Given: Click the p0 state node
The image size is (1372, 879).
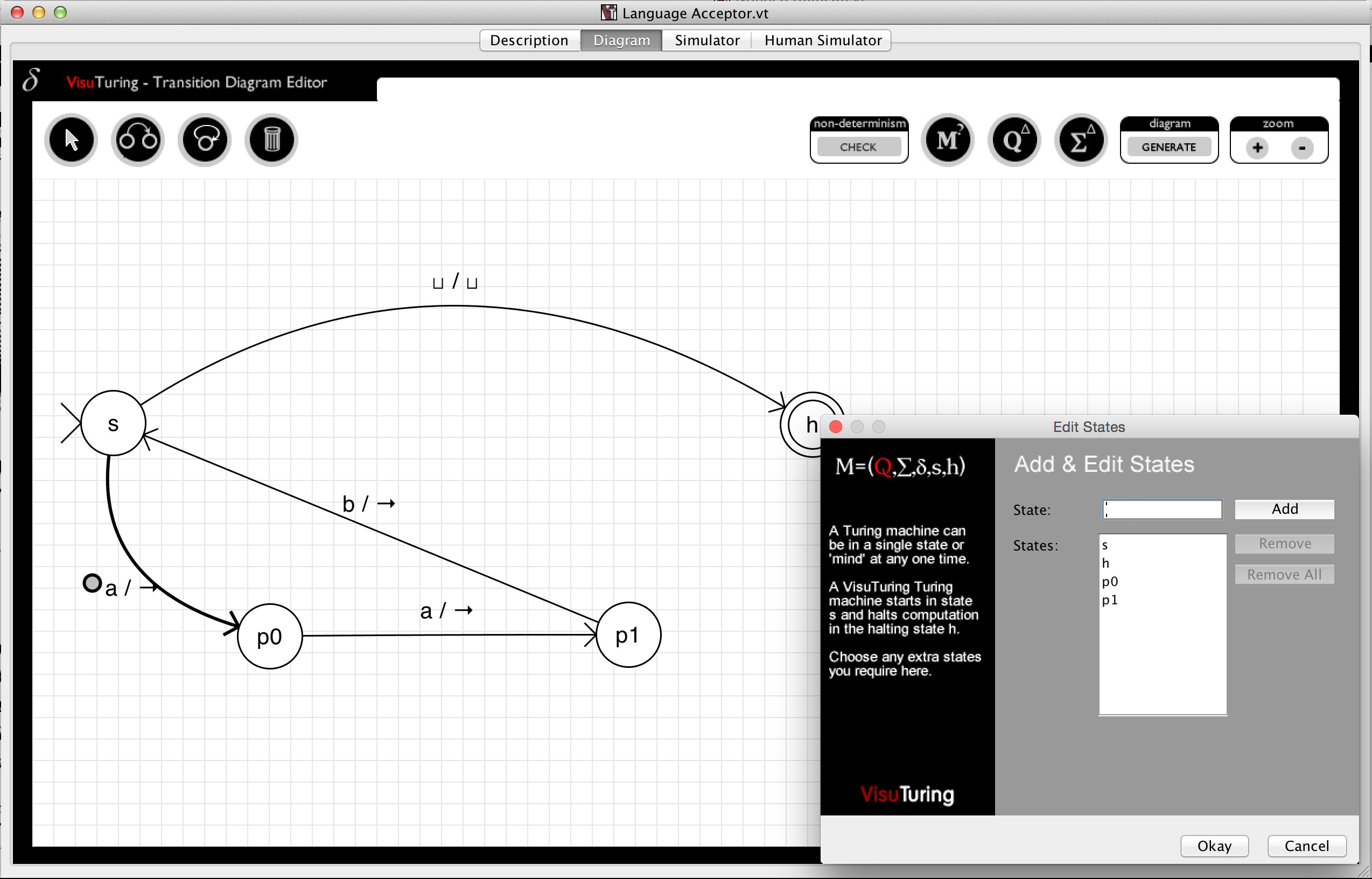Looking at the screenshot, I should click(270, 637).
